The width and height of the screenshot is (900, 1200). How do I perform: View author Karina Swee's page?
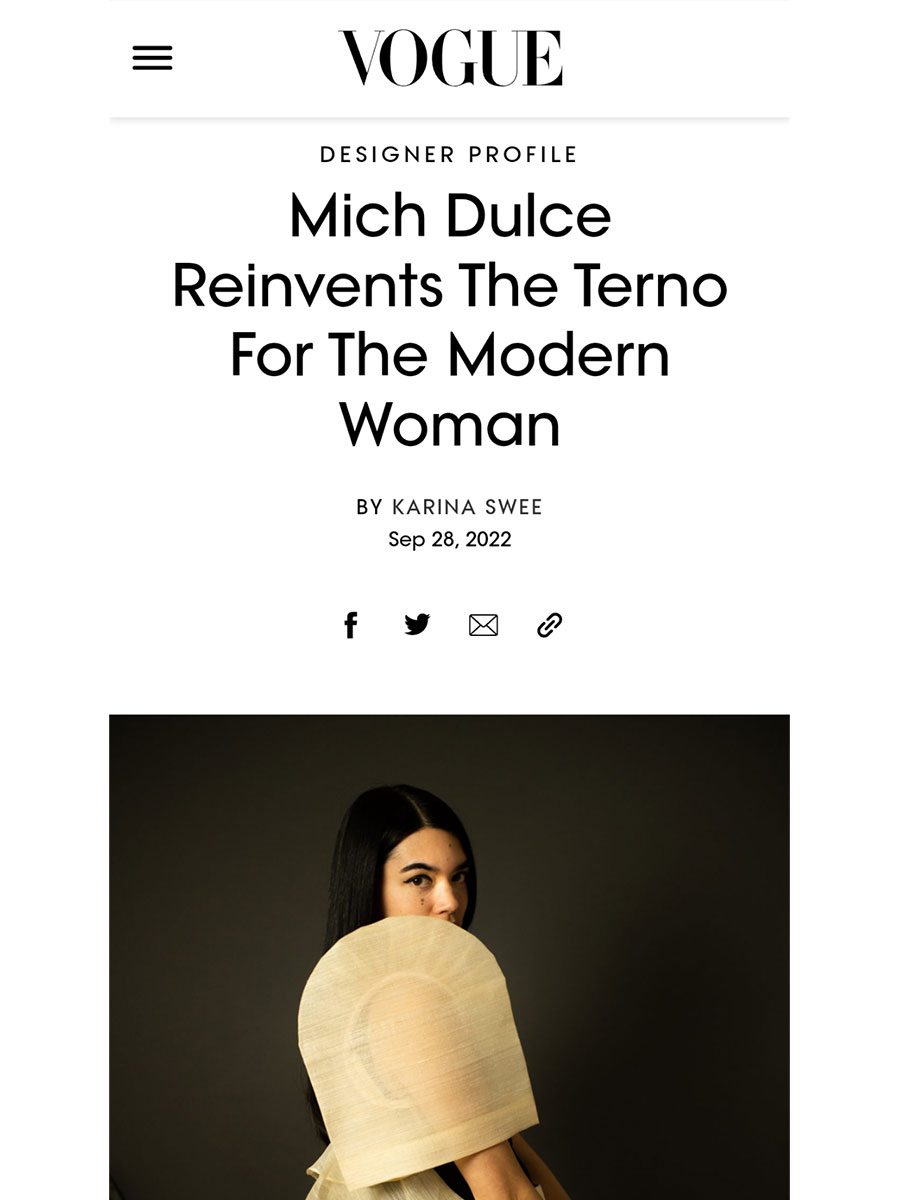pos(467,507)
